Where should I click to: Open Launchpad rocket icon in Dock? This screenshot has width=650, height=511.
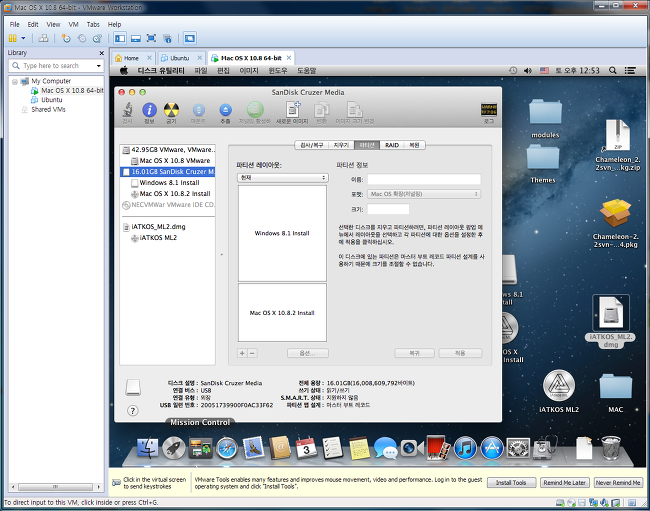174,448
